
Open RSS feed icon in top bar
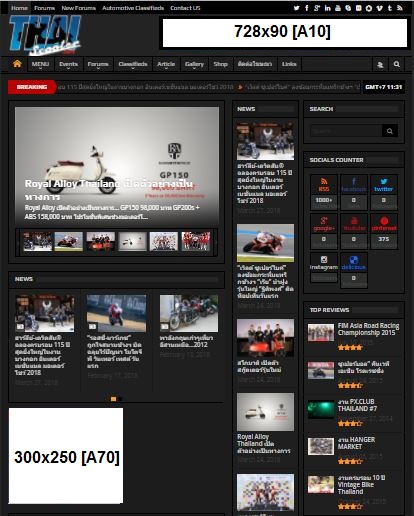tap(400, 8)
